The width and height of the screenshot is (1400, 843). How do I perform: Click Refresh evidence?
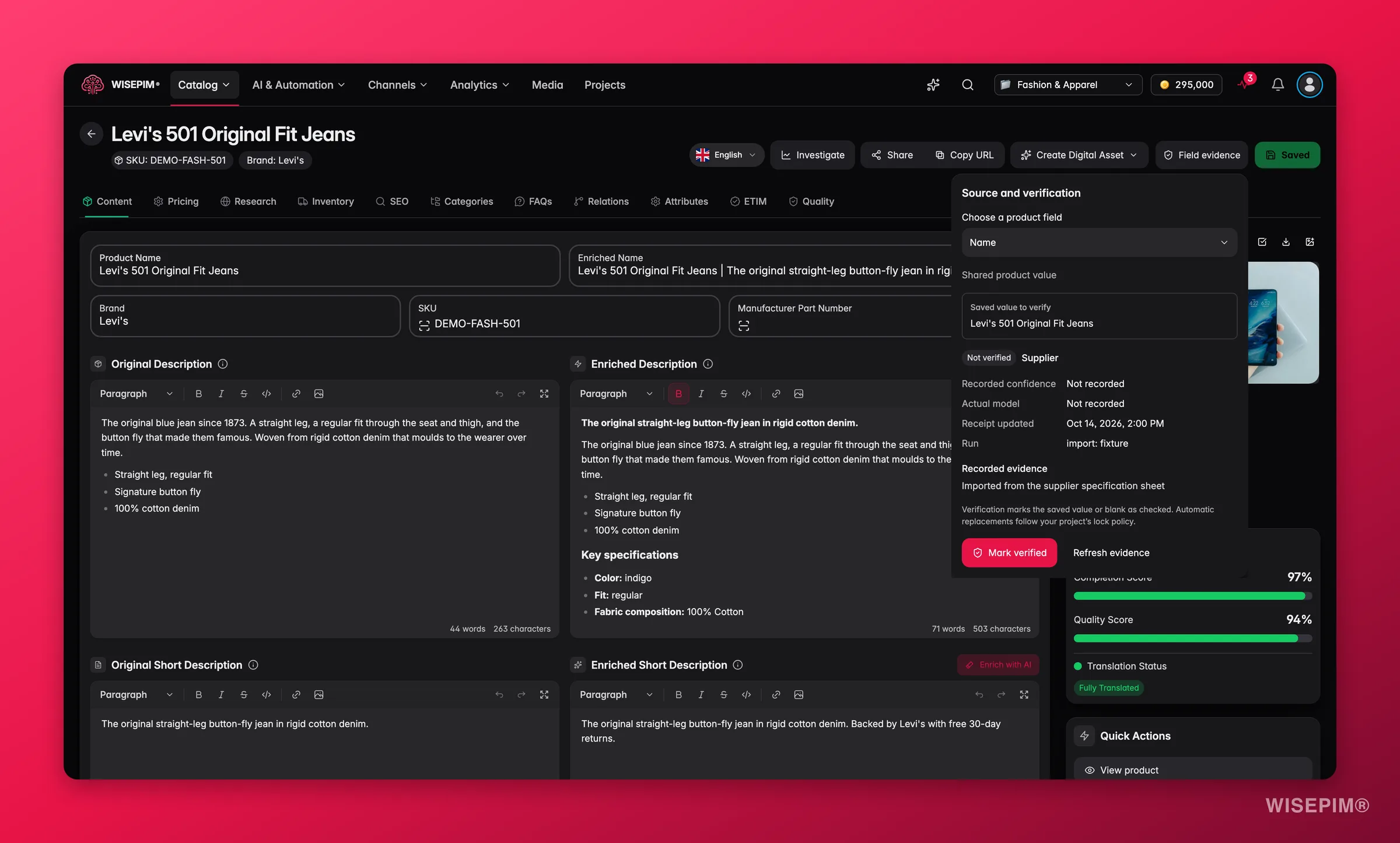click(1111, 553)
